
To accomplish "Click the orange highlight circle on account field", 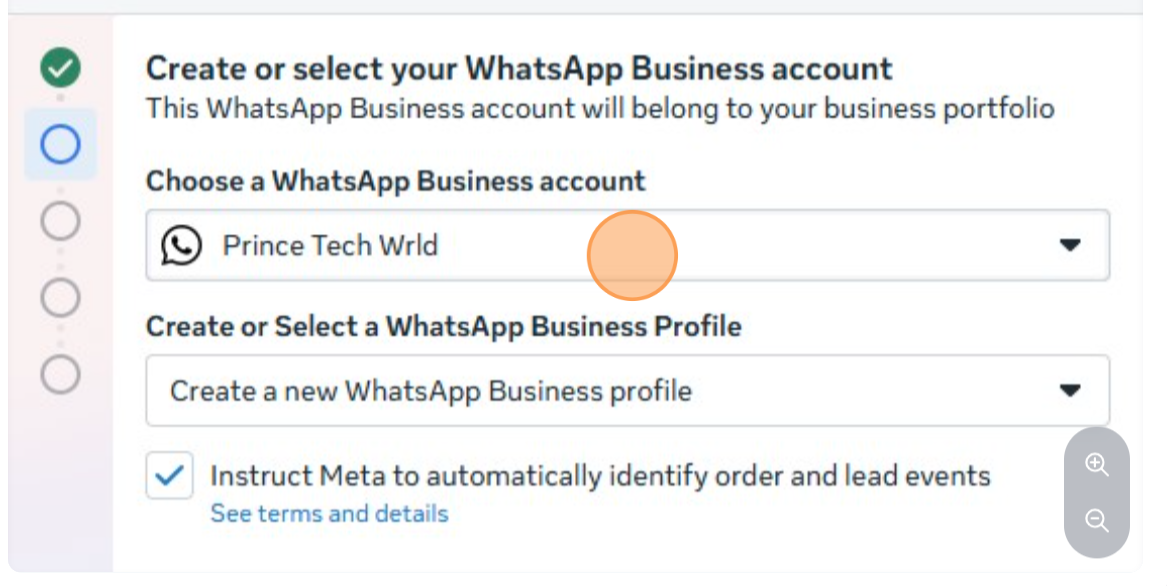I will [632, 255].
